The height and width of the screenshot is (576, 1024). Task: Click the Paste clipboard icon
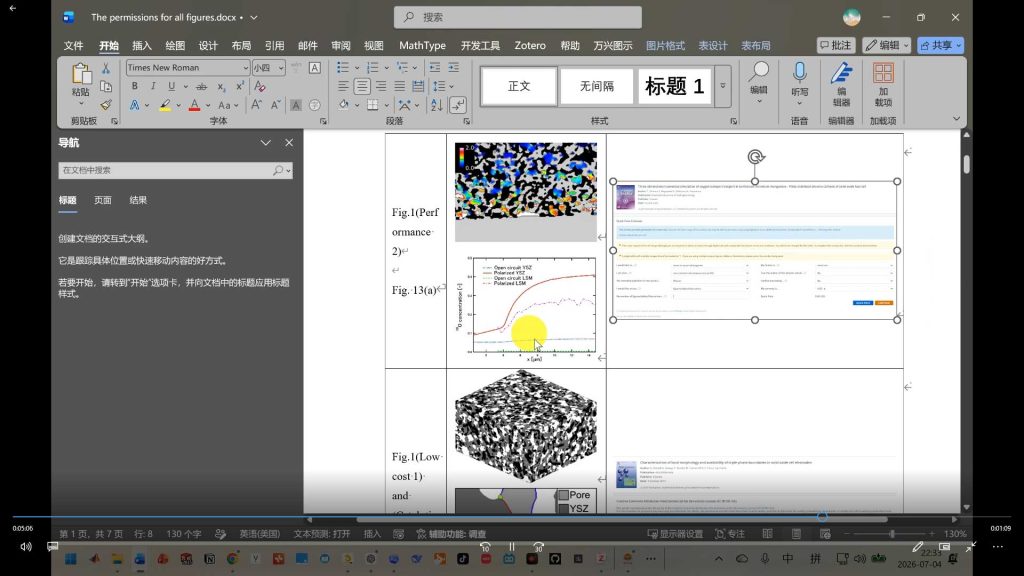coord(81,74)
